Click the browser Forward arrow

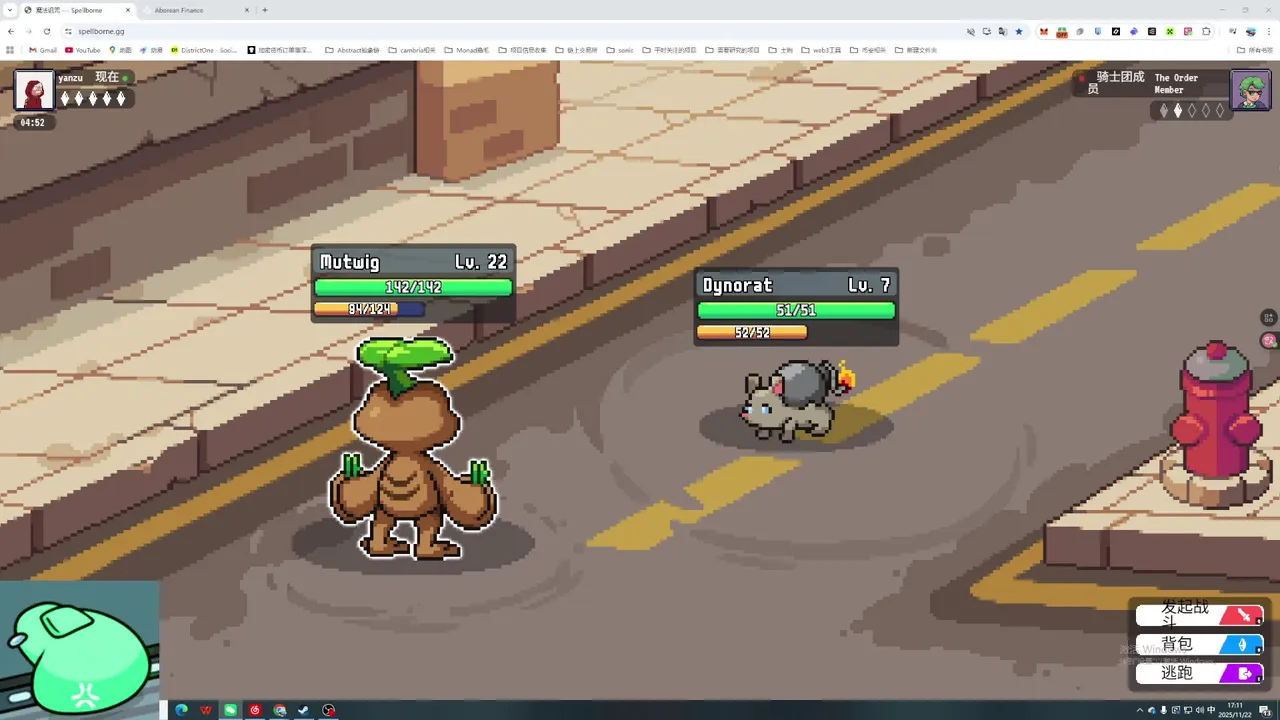click(x=28, y=31)
